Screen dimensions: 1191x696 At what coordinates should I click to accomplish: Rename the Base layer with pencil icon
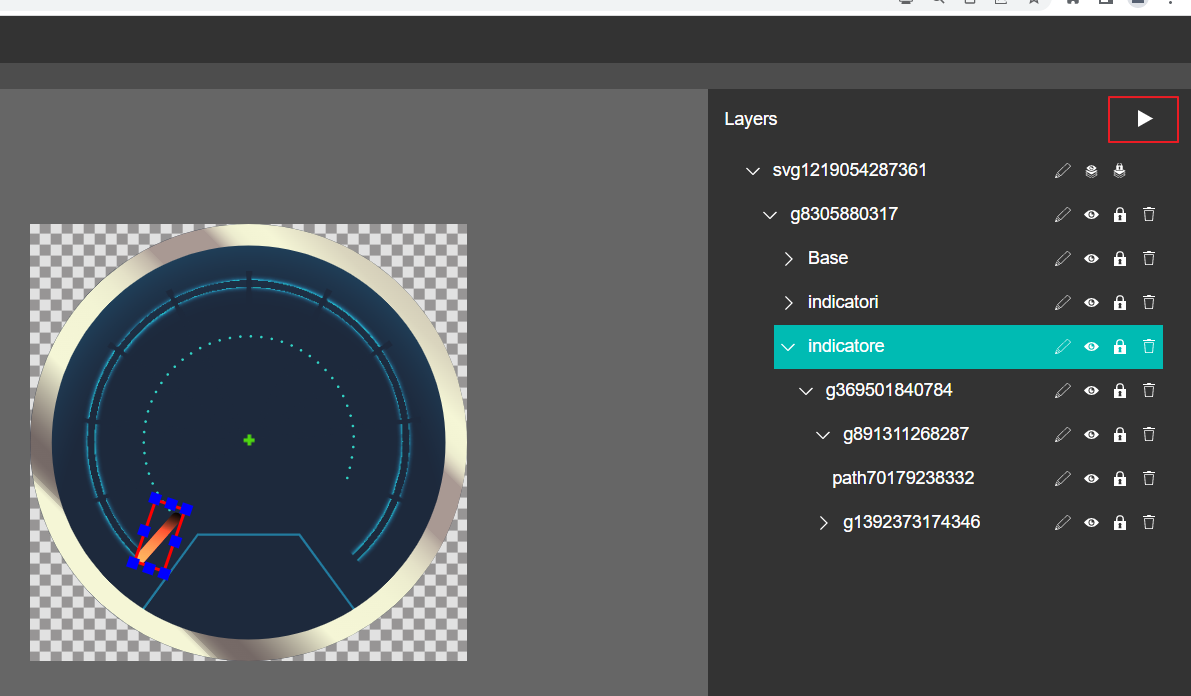click(1062, 258)
